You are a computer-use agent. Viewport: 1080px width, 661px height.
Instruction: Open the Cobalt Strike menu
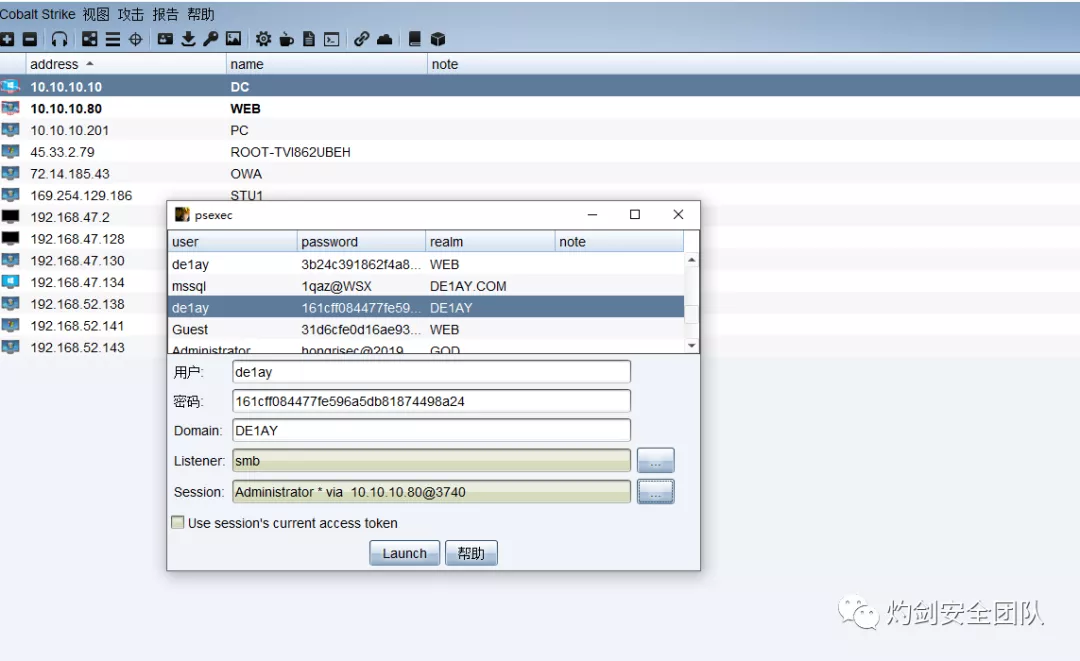click(38, 14)
